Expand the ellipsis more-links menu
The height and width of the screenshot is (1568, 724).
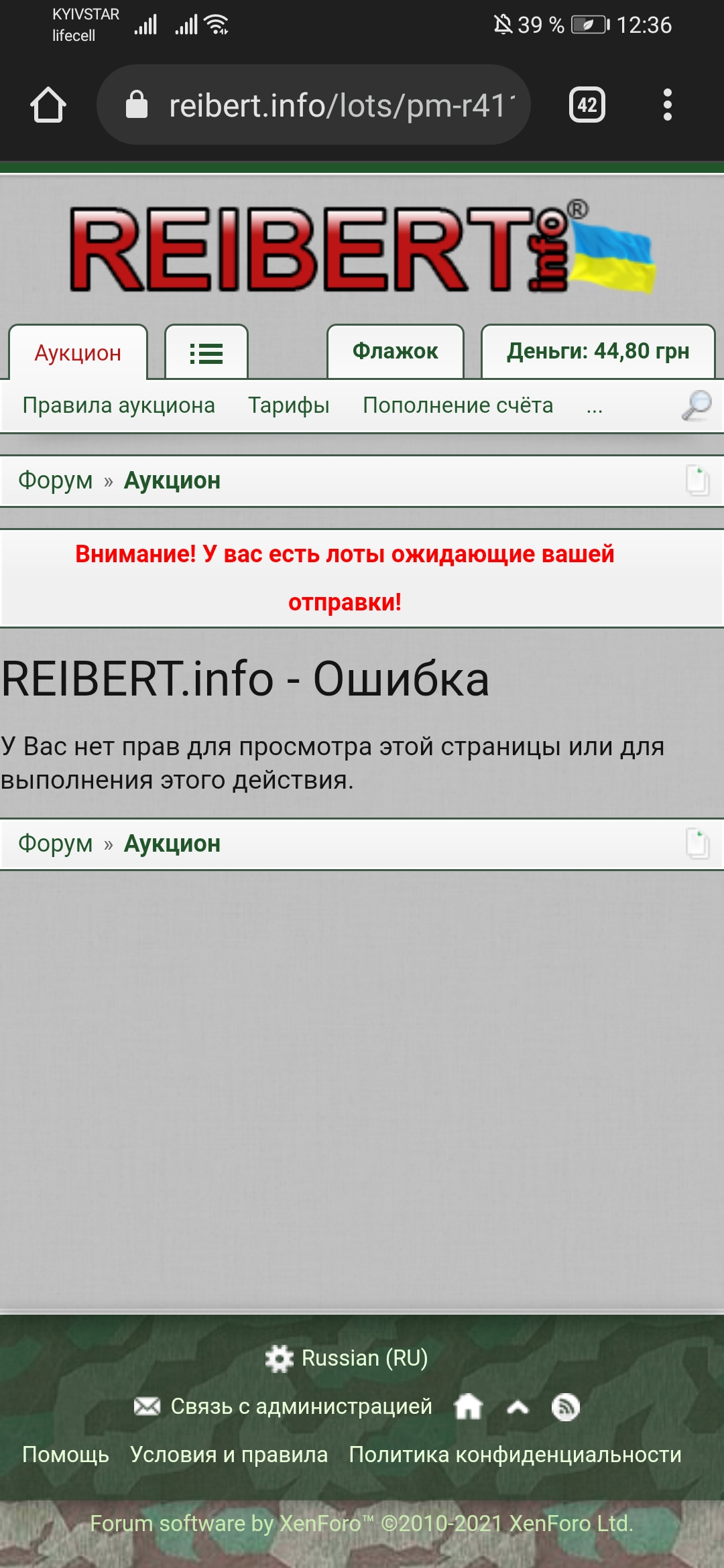pyautogui.click(x=595, y=407)
